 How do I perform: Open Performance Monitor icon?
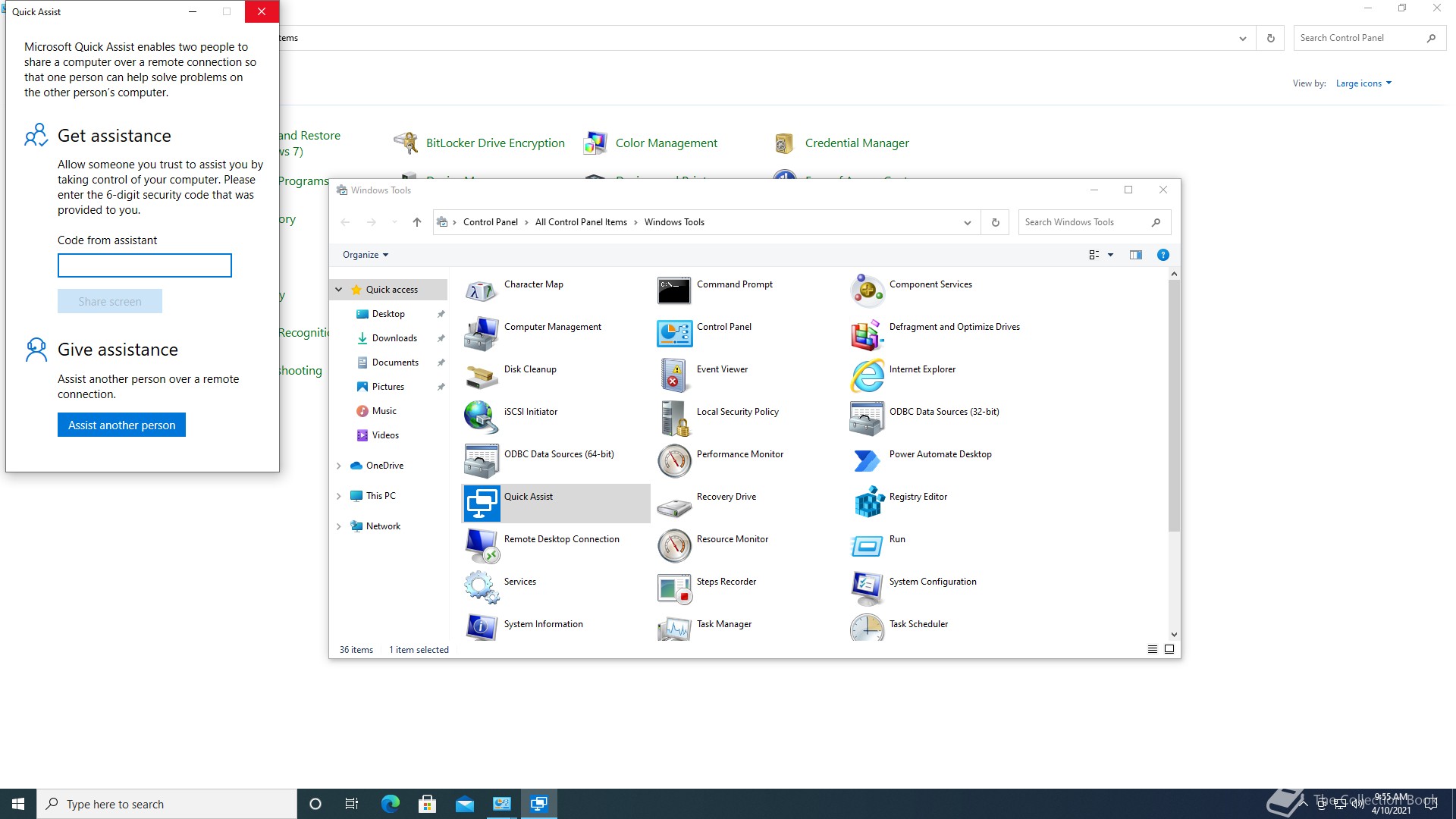click(674, 460)
